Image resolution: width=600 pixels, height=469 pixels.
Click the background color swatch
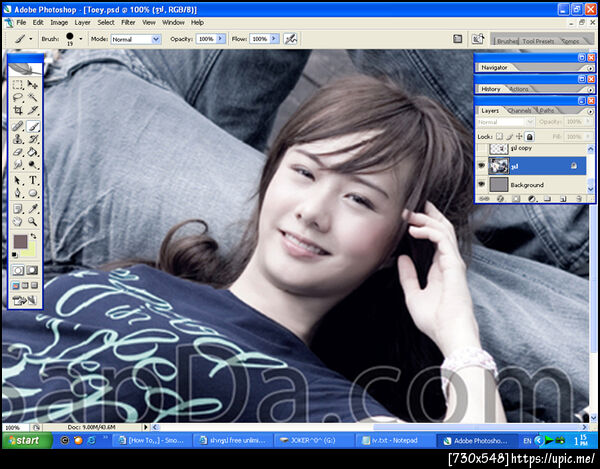point(31,250)
